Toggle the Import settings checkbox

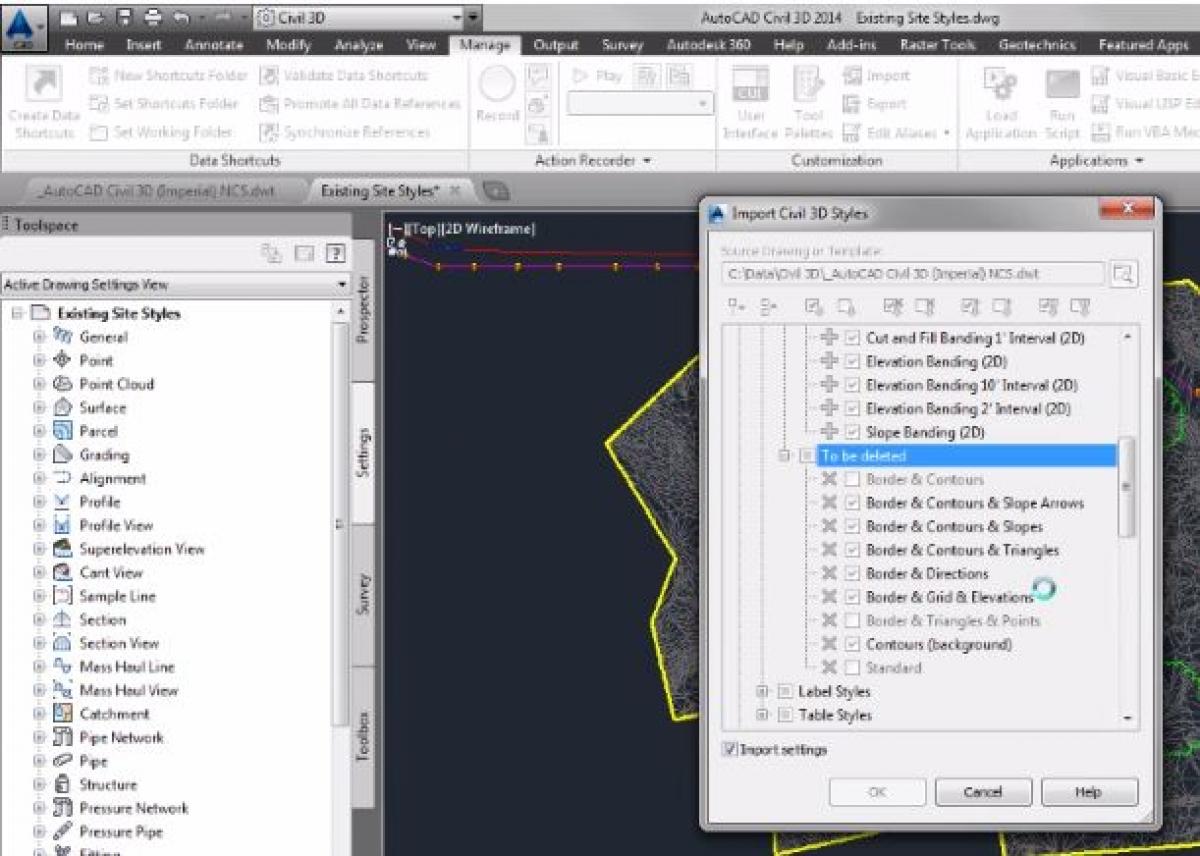click(x=730, y=749)
